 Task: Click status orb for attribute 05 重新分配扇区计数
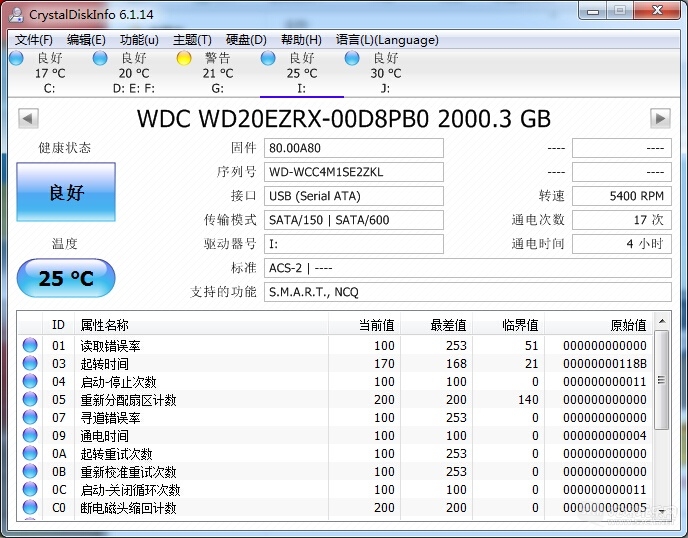[x=30, y=399]
